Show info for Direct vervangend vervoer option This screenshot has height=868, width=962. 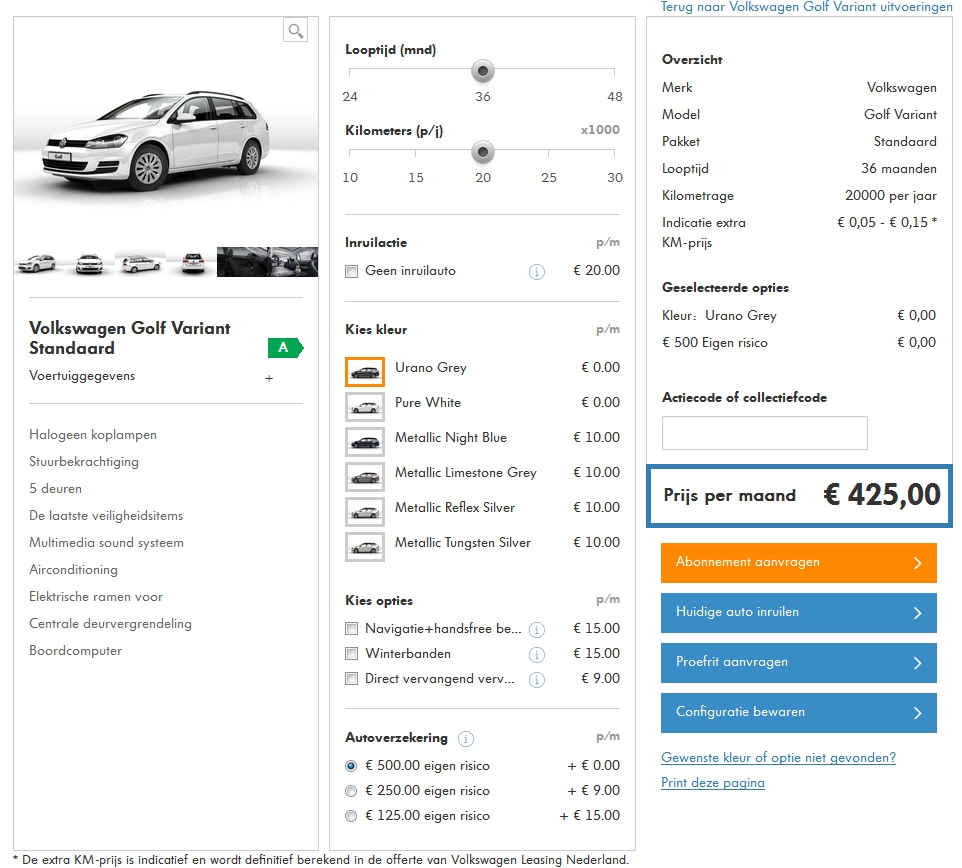click(x=536, y=680)
